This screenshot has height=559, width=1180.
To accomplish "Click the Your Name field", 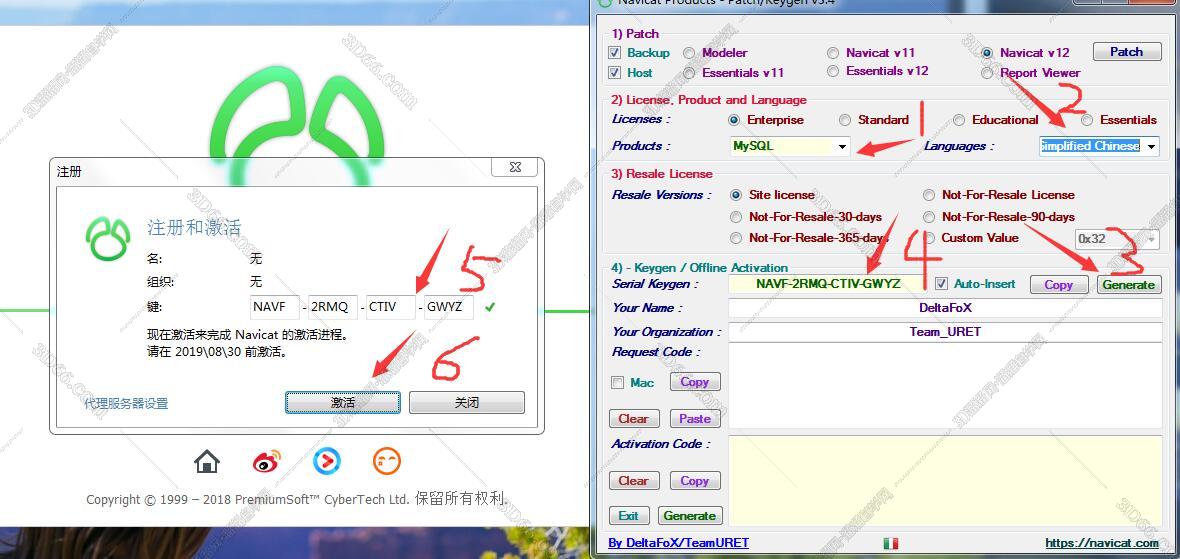I will point(945,308).
